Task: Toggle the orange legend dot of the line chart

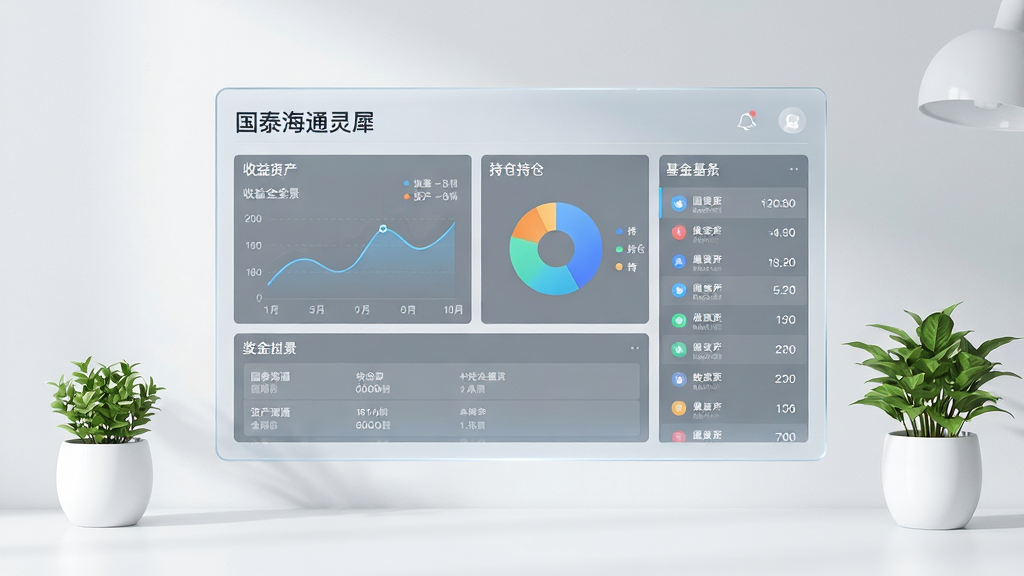Action: tap(407, 196)
